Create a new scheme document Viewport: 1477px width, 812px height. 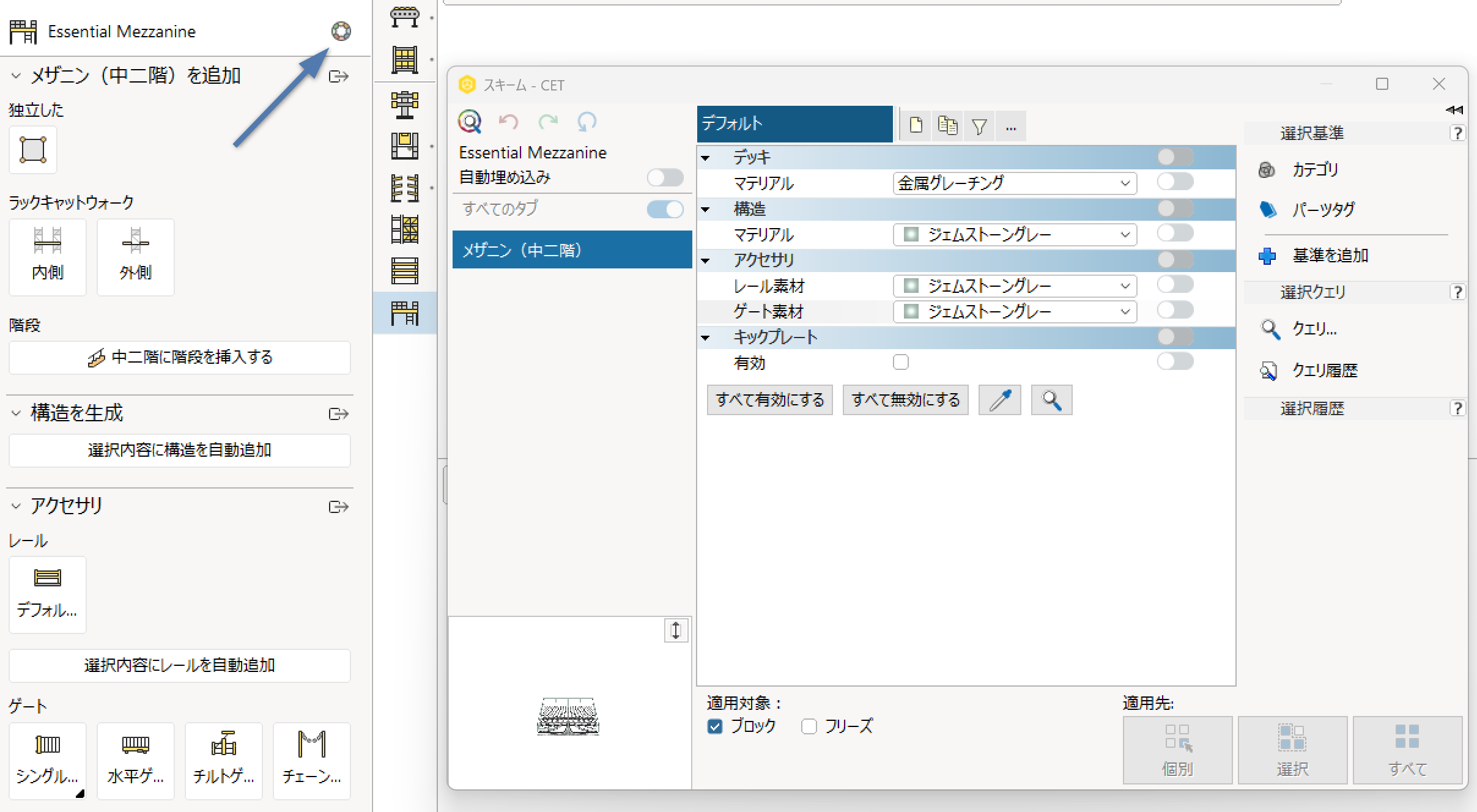pos(916,125)
